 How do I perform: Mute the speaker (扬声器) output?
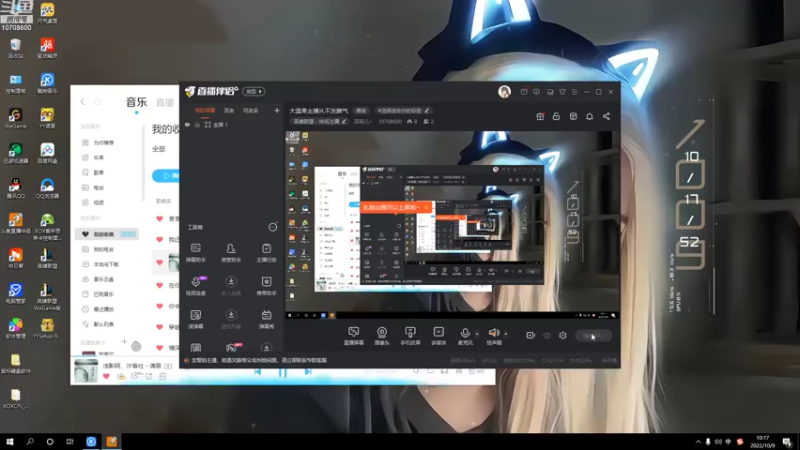pos(493,336)
